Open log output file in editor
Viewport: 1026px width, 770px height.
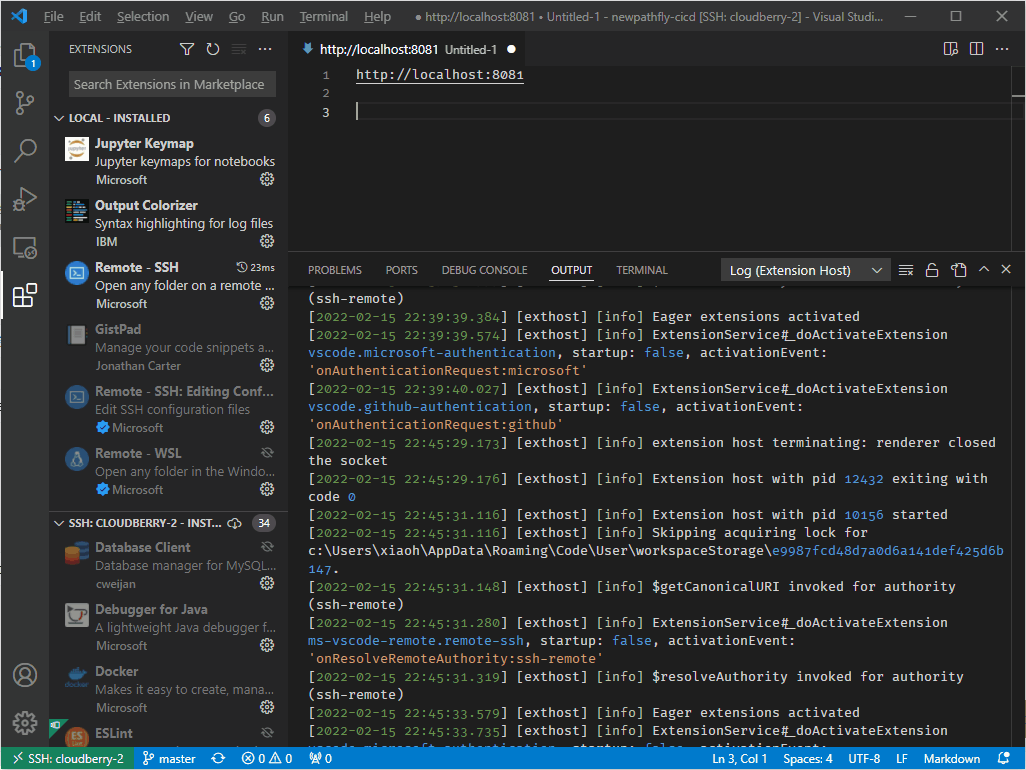pos(959,270)
